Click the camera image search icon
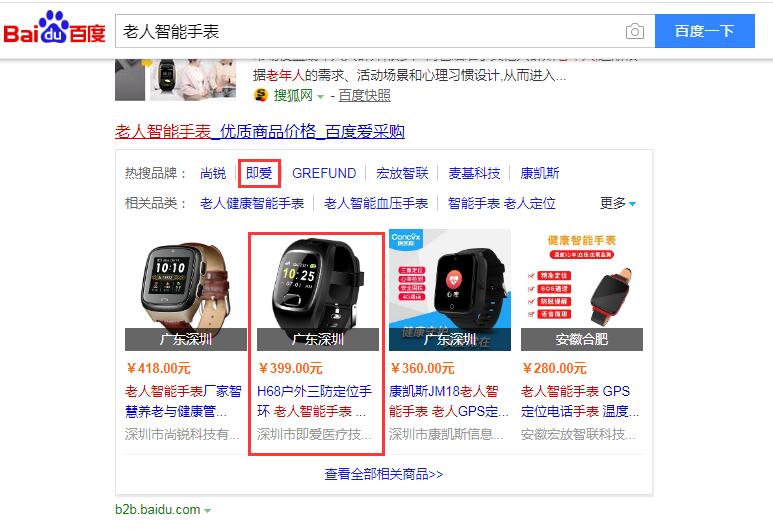 [634, 32]
